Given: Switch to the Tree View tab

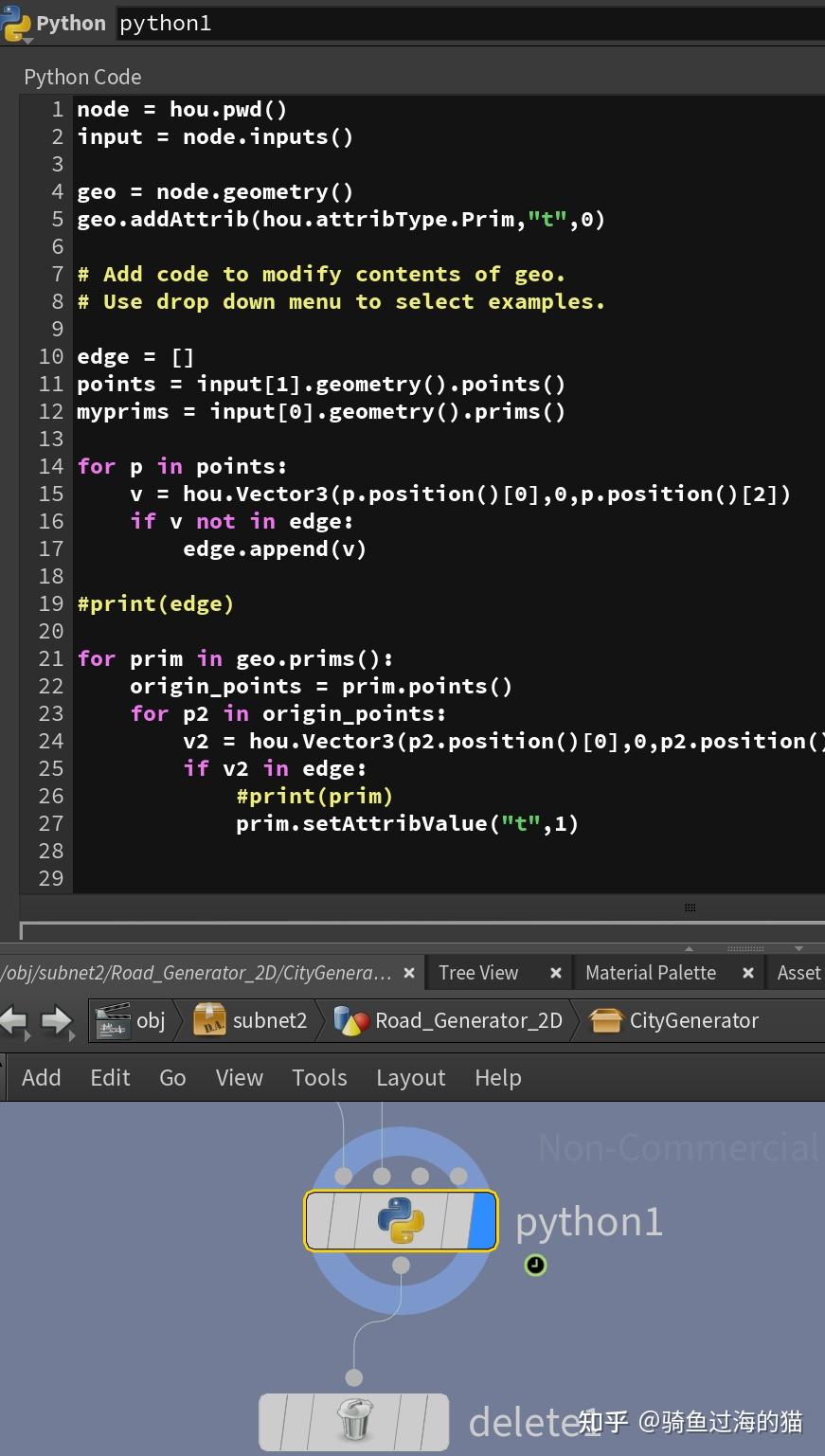Looking at the screenshot, I should (x=478, y=972).
